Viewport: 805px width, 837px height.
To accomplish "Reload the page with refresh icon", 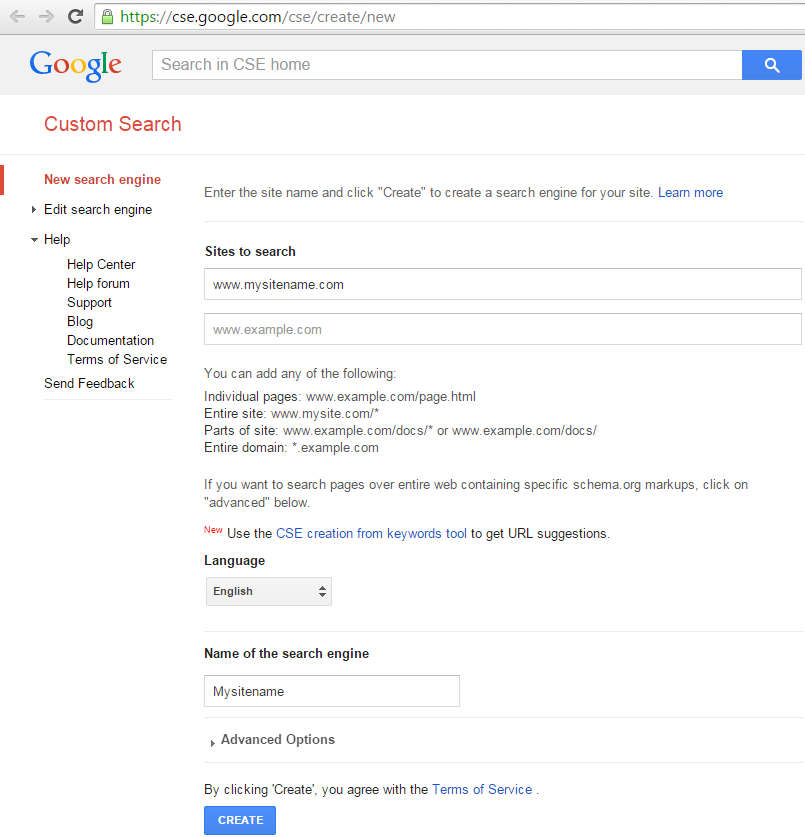I will (x=75, y=17).
